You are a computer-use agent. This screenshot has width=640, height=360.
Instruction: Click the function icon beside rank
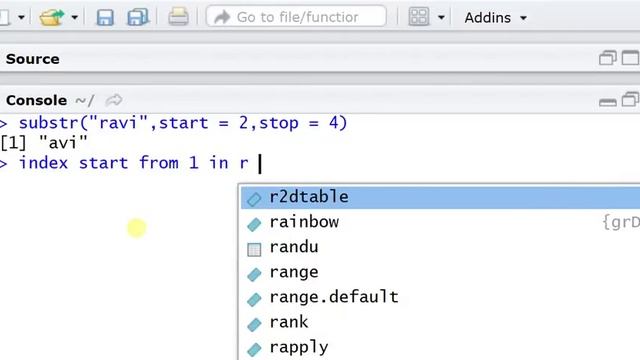tap(254, 324)
